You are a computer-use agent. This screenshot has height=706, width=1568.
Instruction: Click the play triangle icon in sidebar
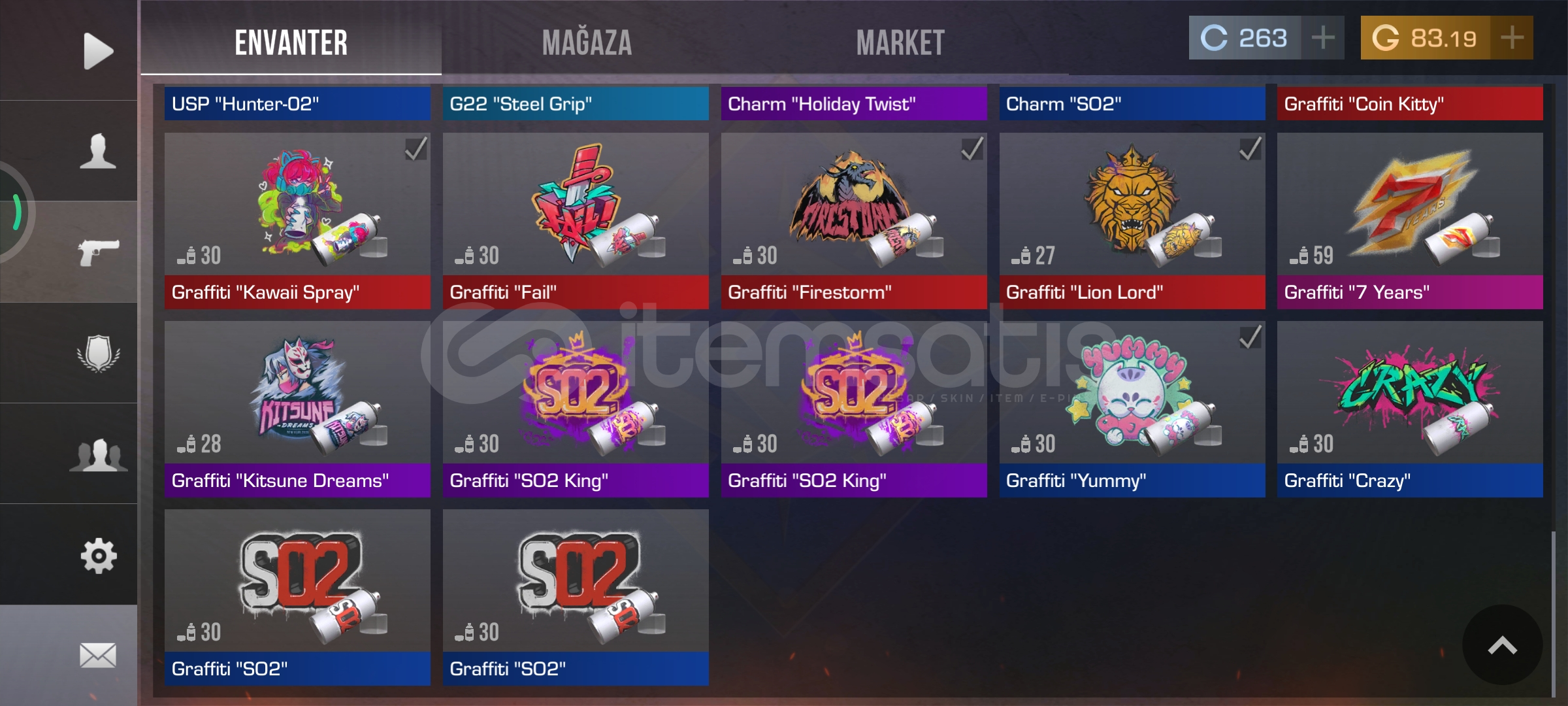(x=99, y=51)
